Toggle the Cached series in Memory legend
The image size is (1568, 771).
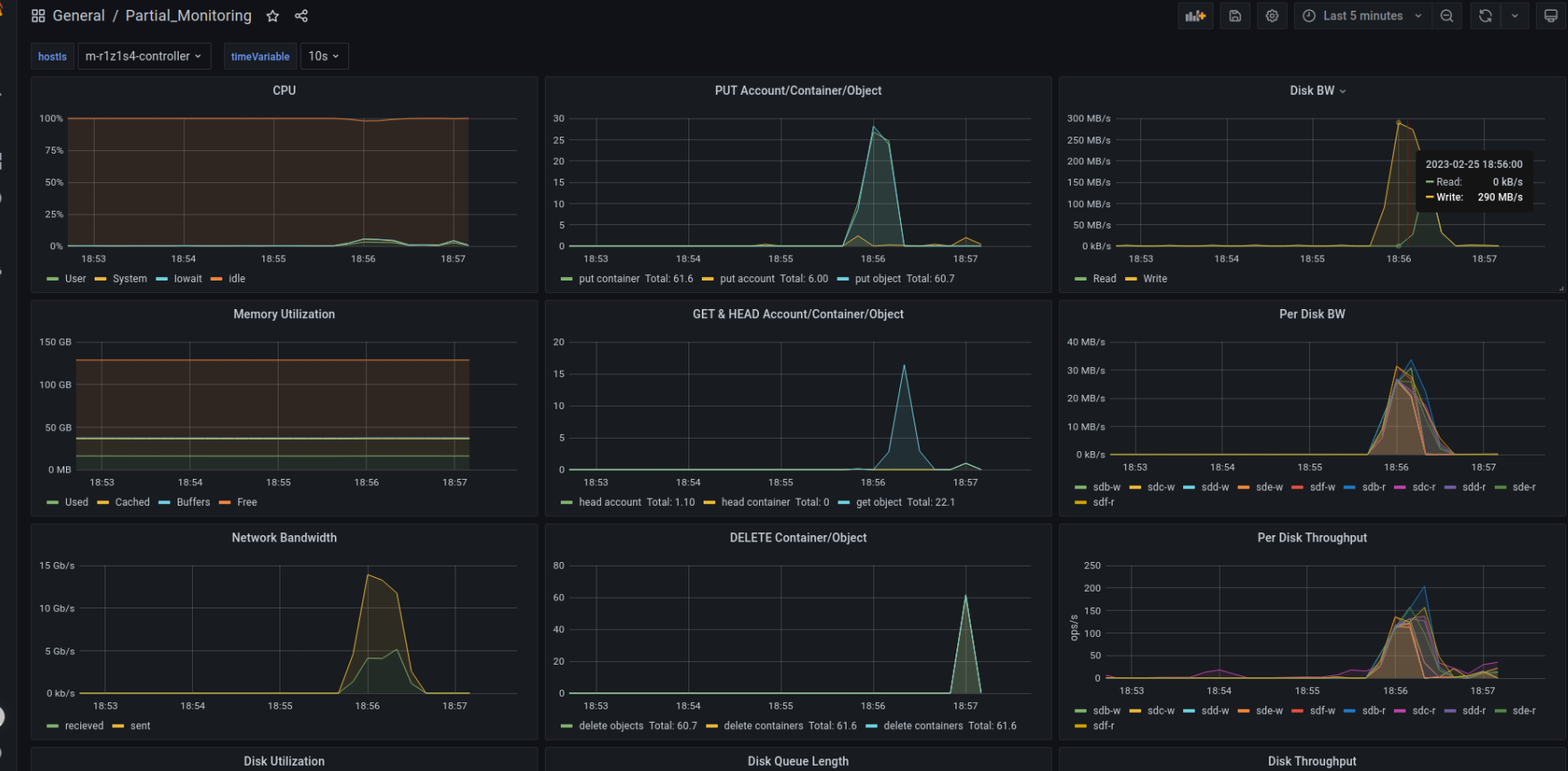pos(132,502)
